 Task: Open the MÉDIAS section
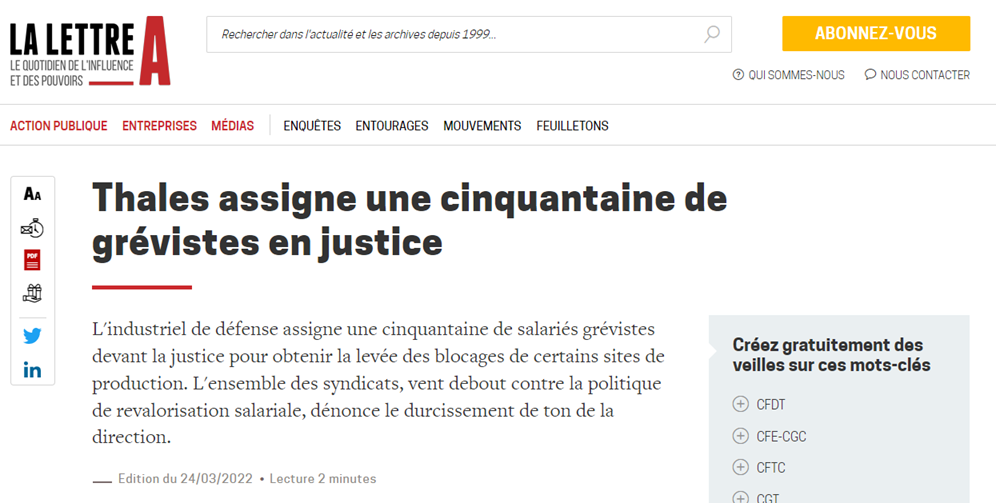pos(232,126)
